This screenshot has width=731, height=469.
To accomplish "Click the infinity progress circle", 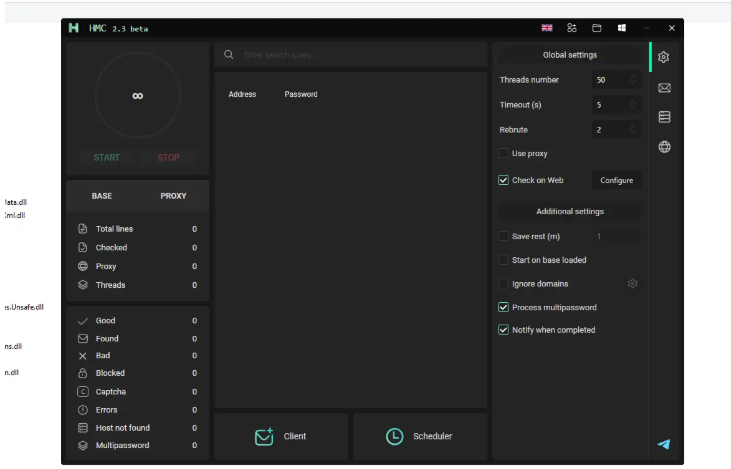I will point(138,95).
